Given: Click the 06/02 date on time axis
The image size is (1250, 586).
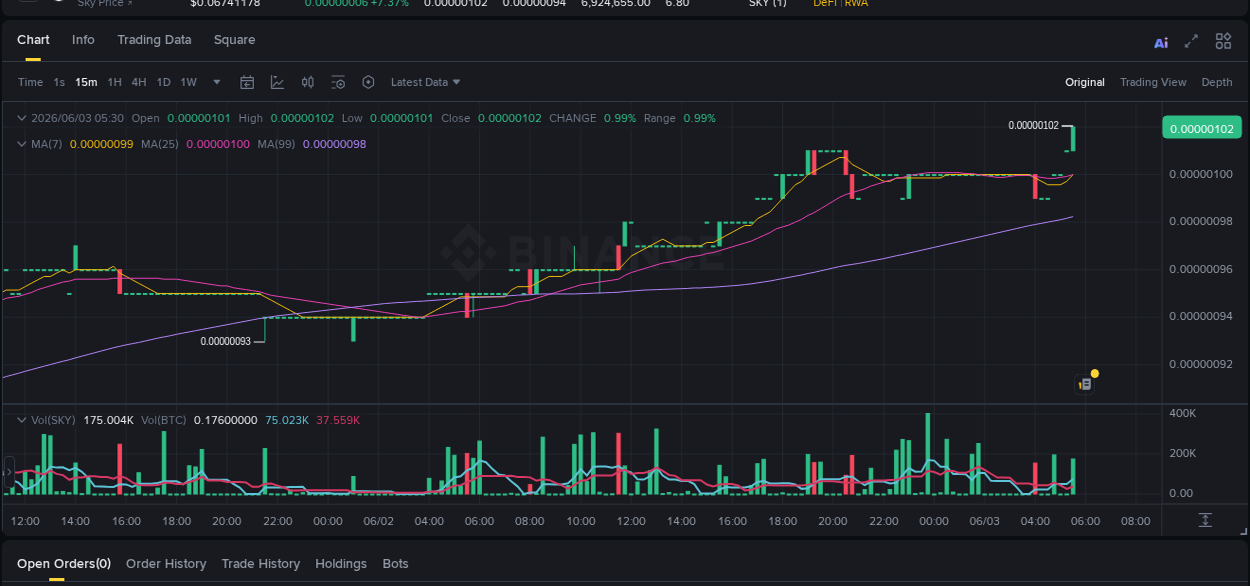Looking at the screenshot, I should (379, 521).
